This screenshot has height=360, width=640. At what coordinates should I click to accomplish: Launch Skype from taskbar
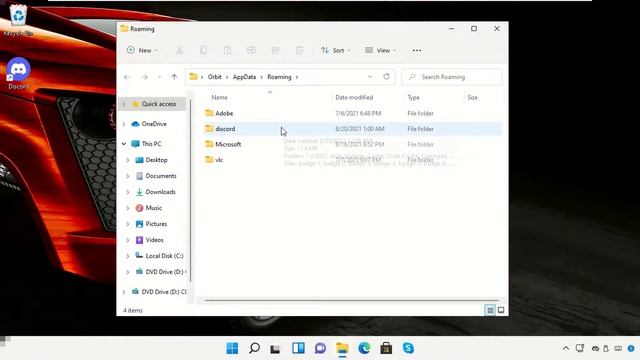(408, 348)
